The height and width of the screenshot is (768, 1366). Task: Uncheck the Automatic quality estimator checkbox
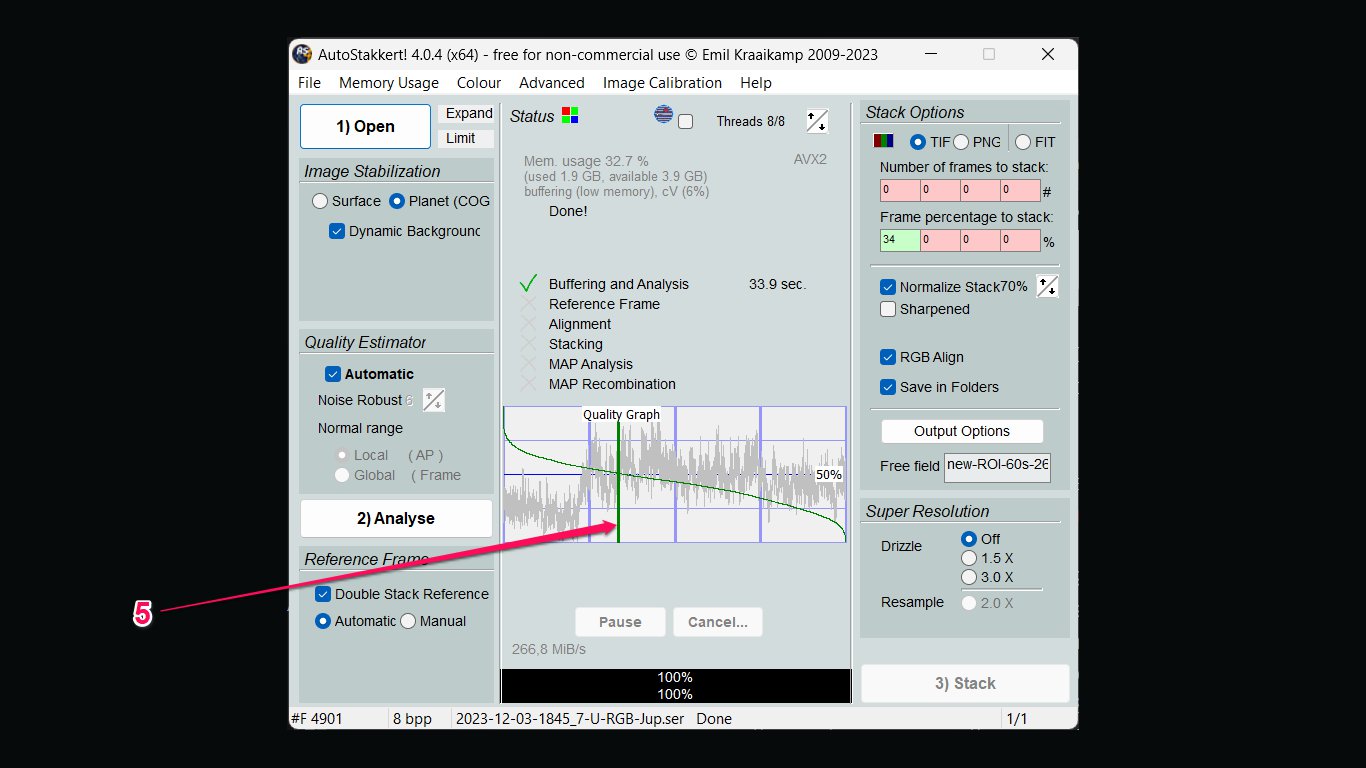333,374
